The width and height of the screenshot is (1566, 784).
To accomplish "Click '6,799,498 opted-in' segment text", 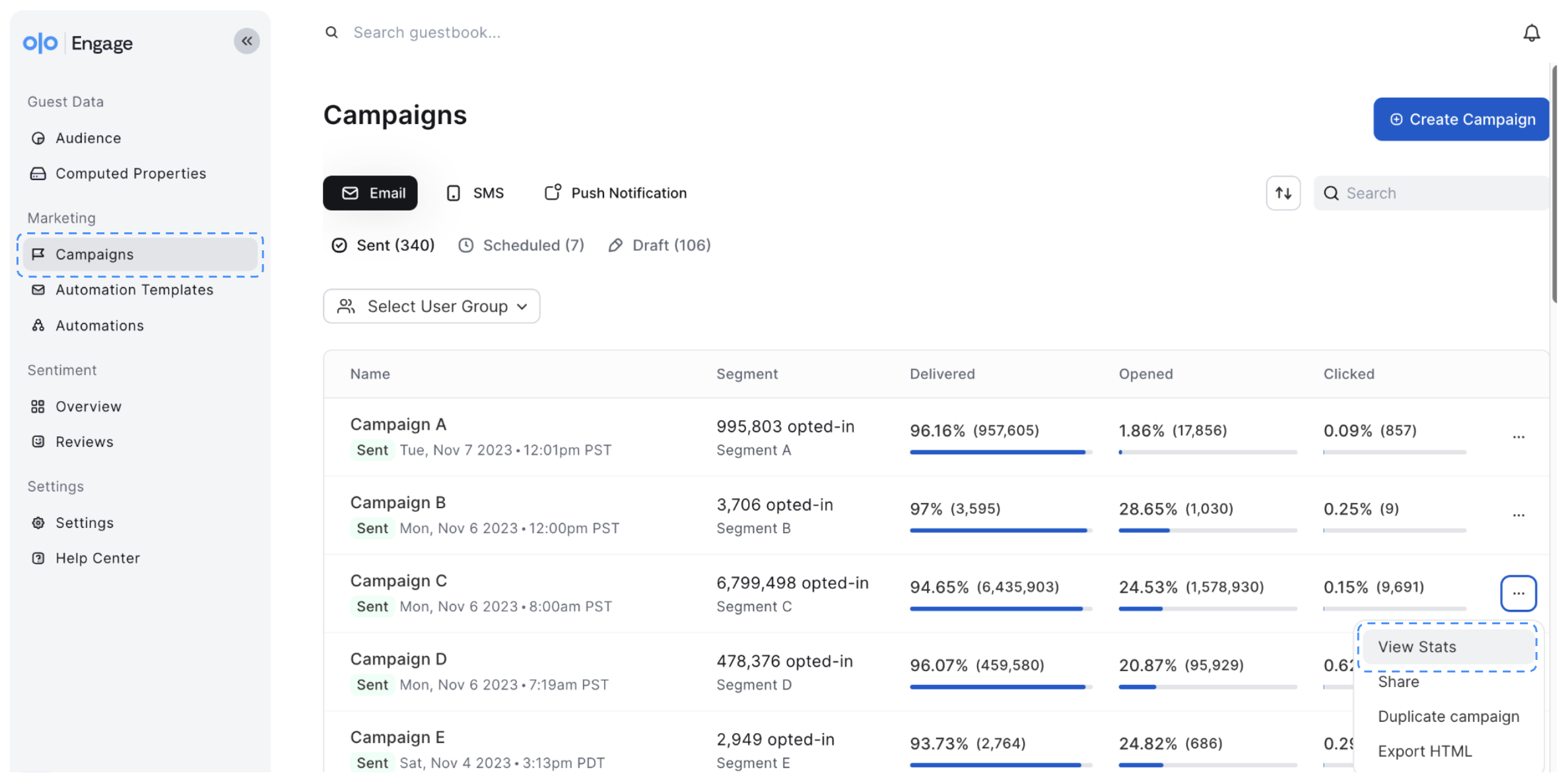I will [x=792, y=583].
